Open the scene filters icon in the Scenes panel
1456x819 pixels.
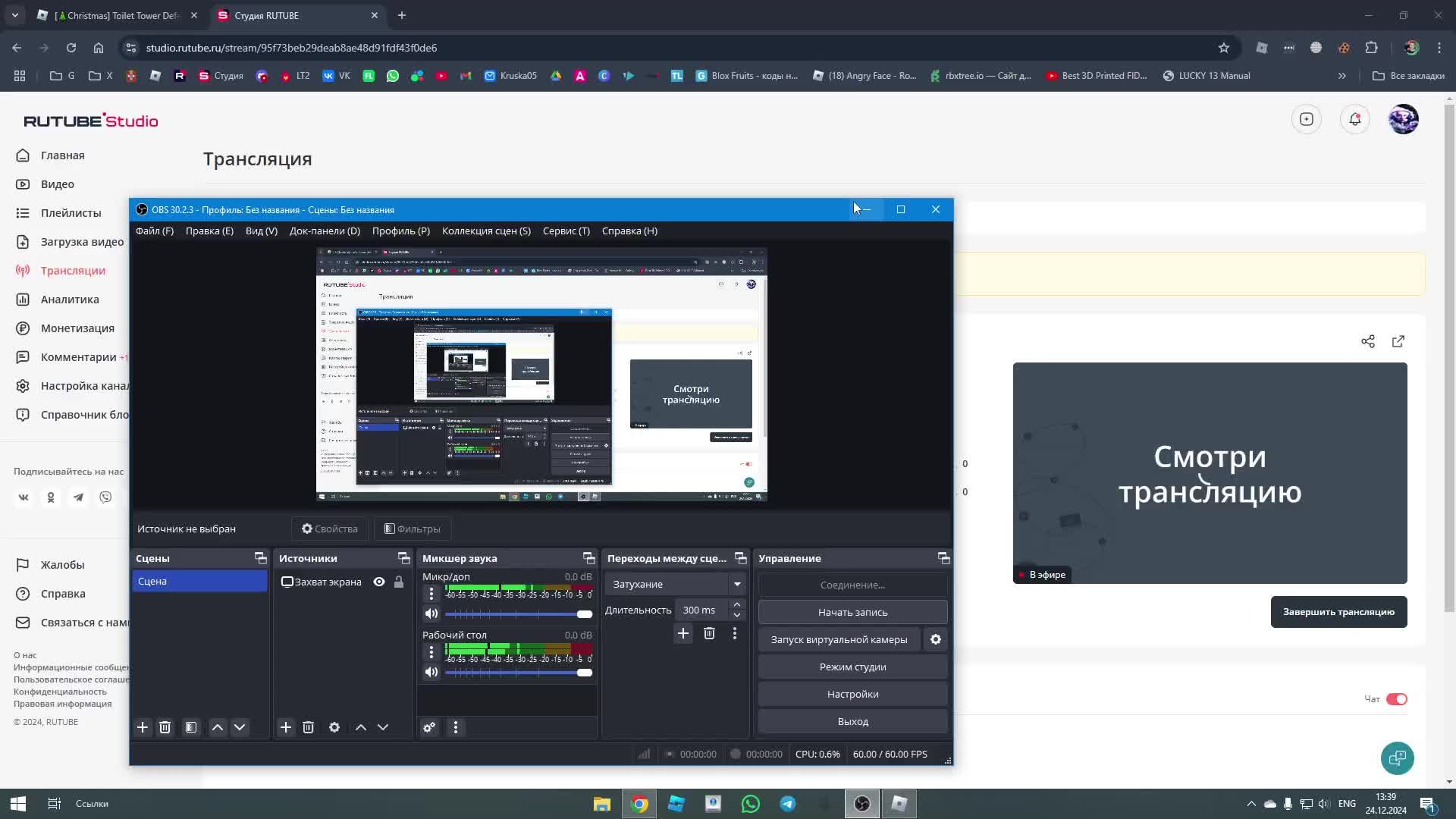[191, 727]
